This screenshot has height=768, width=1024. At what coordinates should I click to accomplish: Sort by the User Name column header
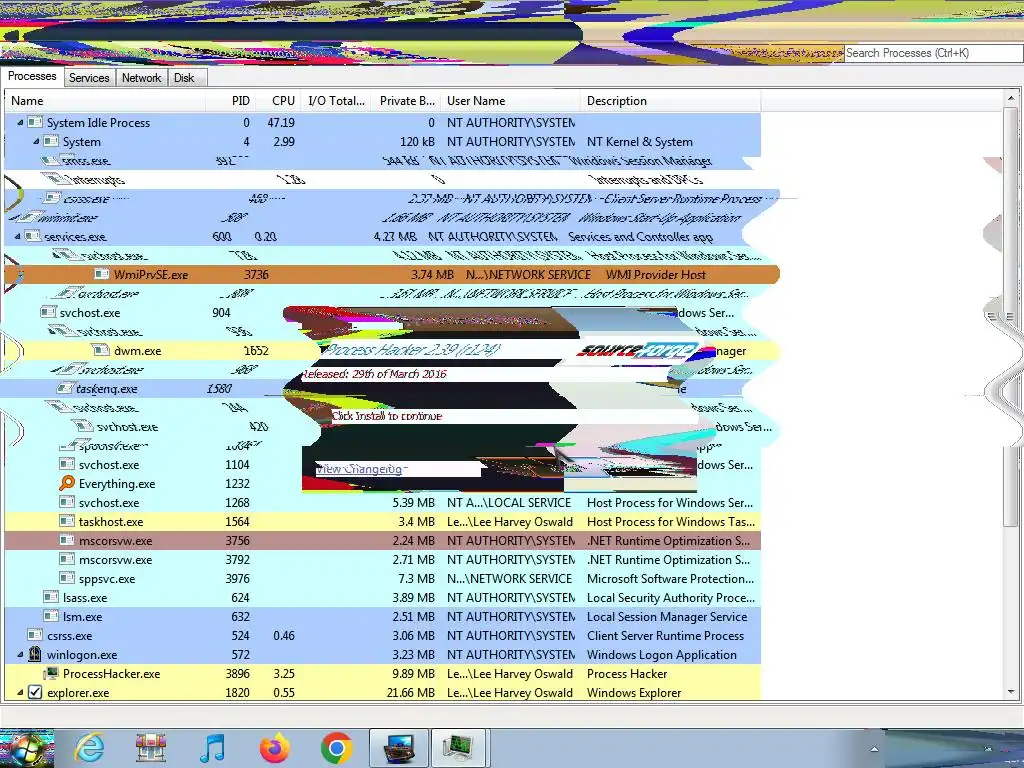coord(511,101)
